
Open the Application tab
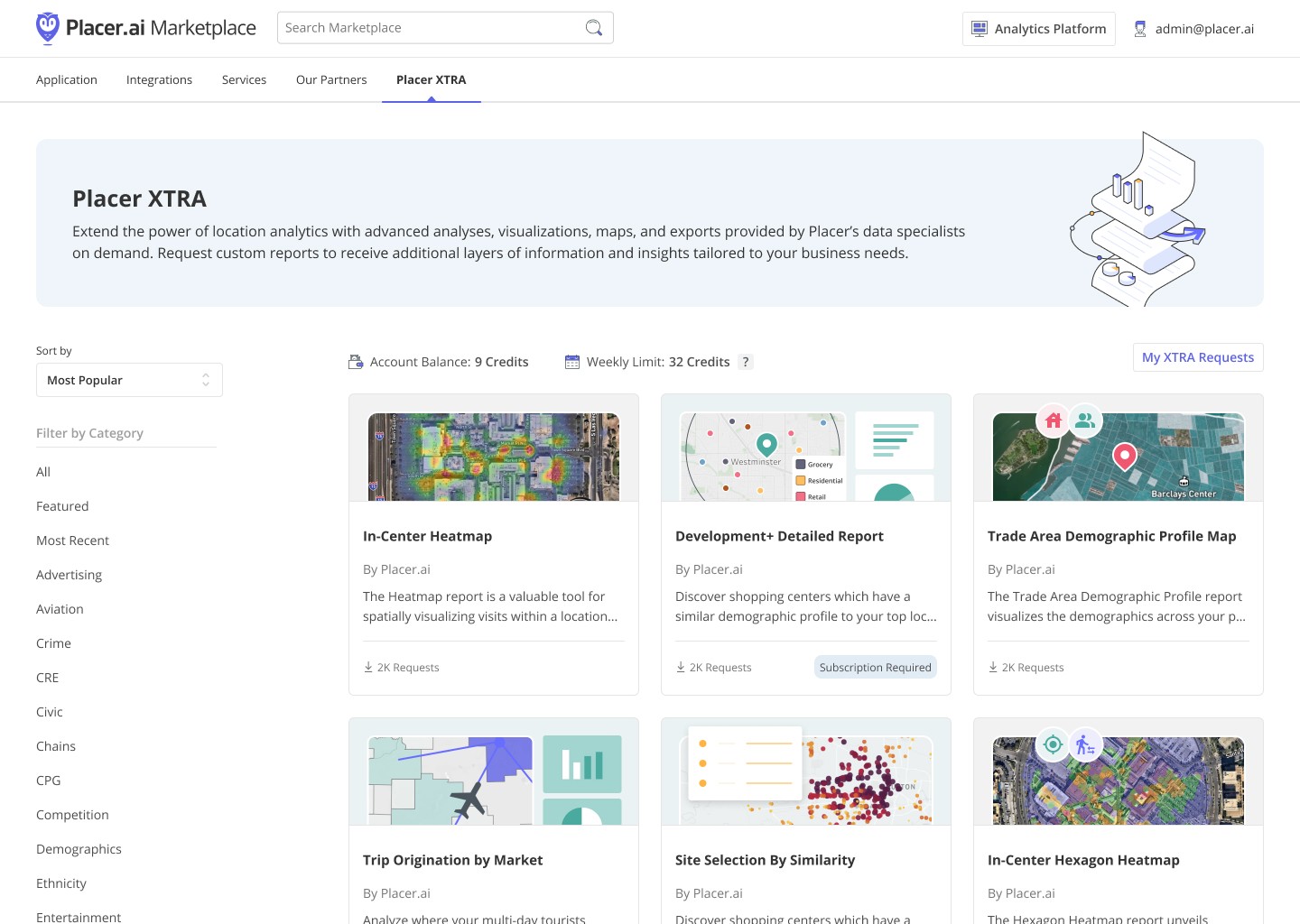pos(67,79)
